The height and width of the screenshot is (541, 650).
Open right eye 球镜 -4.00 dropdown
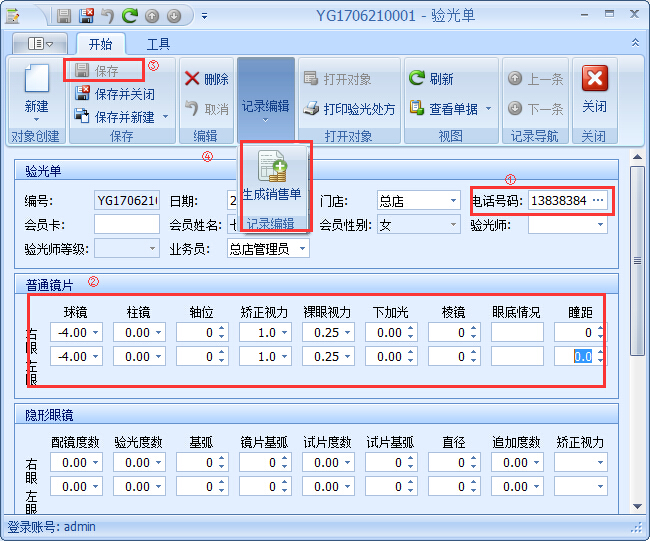[96, 332]
